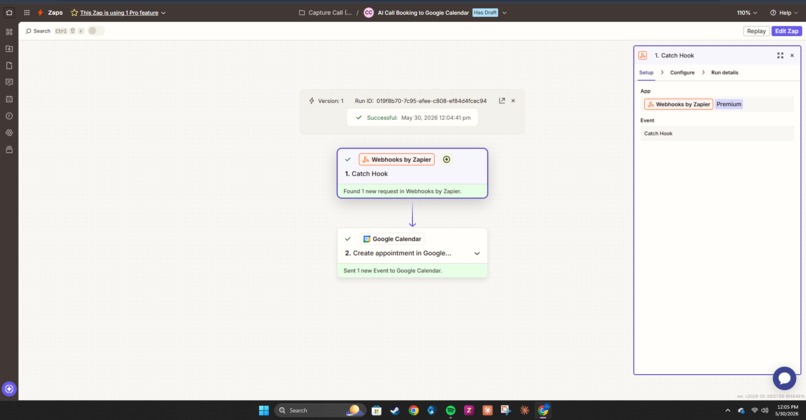Click Sent 1 new Event message

(393, 270)
